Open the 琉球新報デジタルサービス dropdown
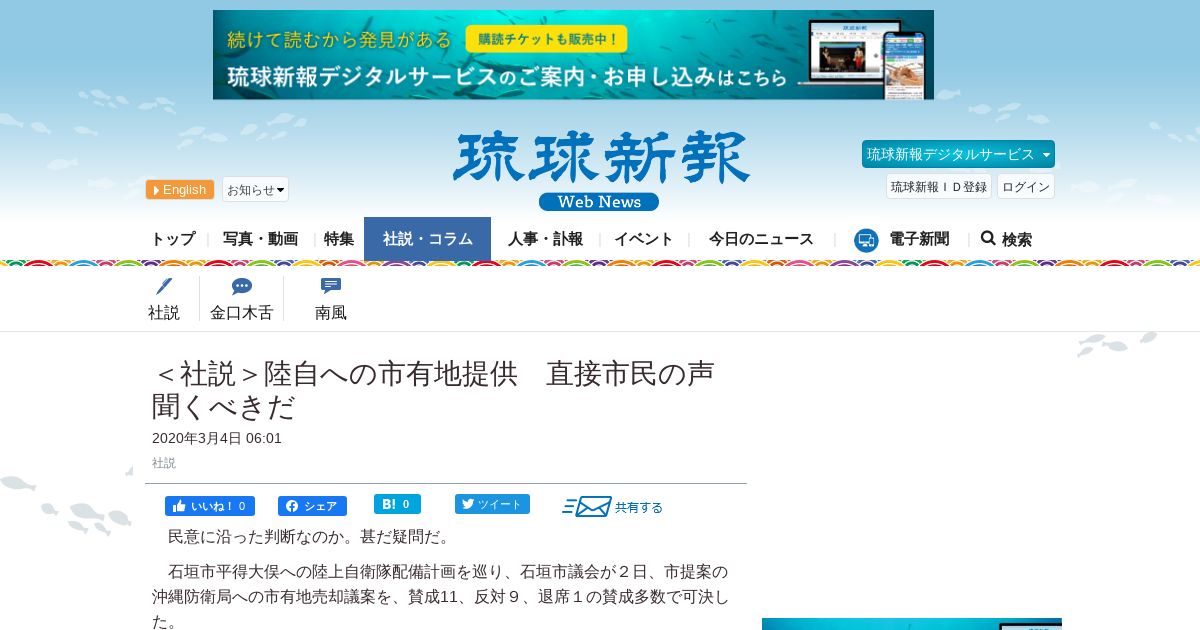Viewport: 1200px width, 630px height. coord(958,154)
